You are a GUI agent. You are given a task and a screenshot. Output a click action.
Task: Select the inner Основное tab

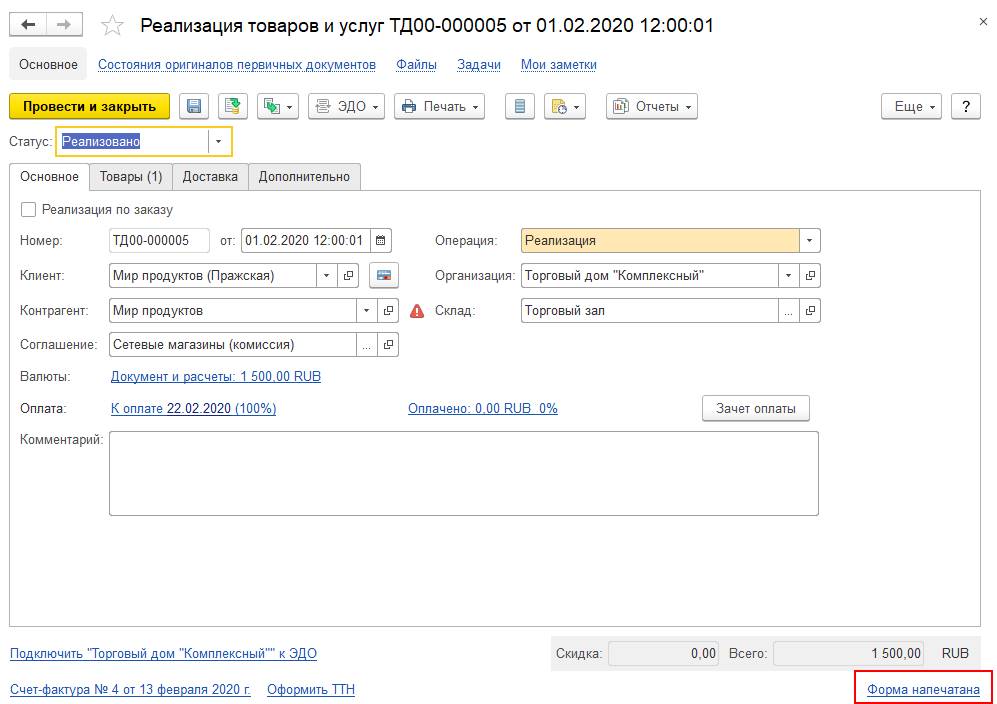(50, 177)
